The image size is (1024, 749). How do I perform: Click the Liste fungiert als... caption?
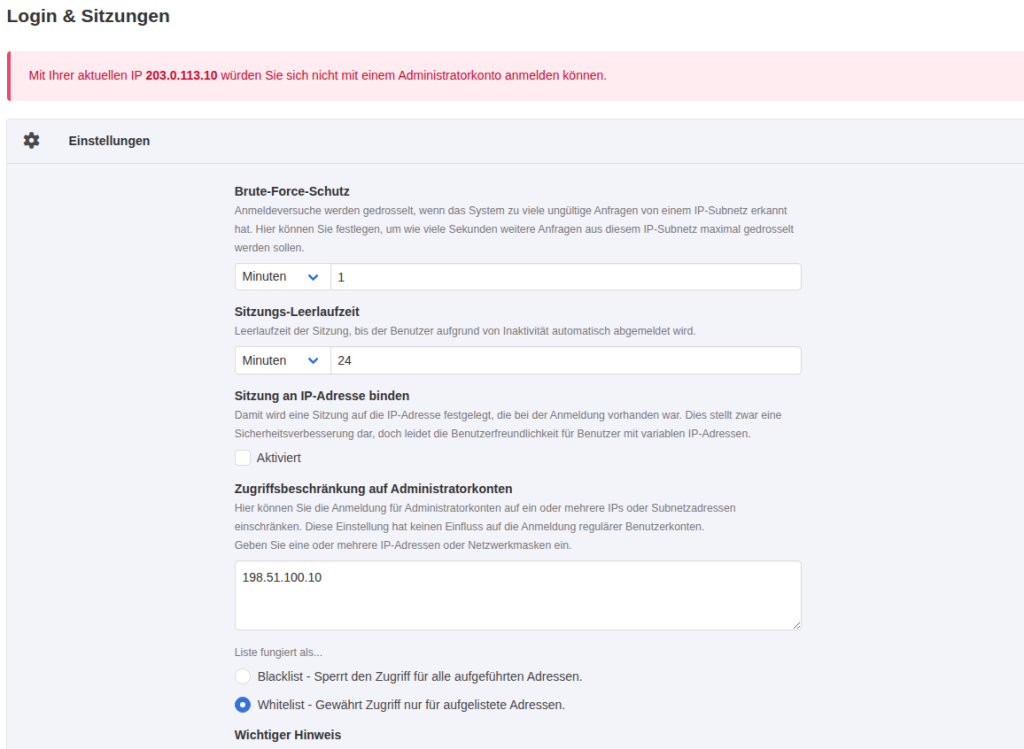pyautogui.click(x=278, y=652)
